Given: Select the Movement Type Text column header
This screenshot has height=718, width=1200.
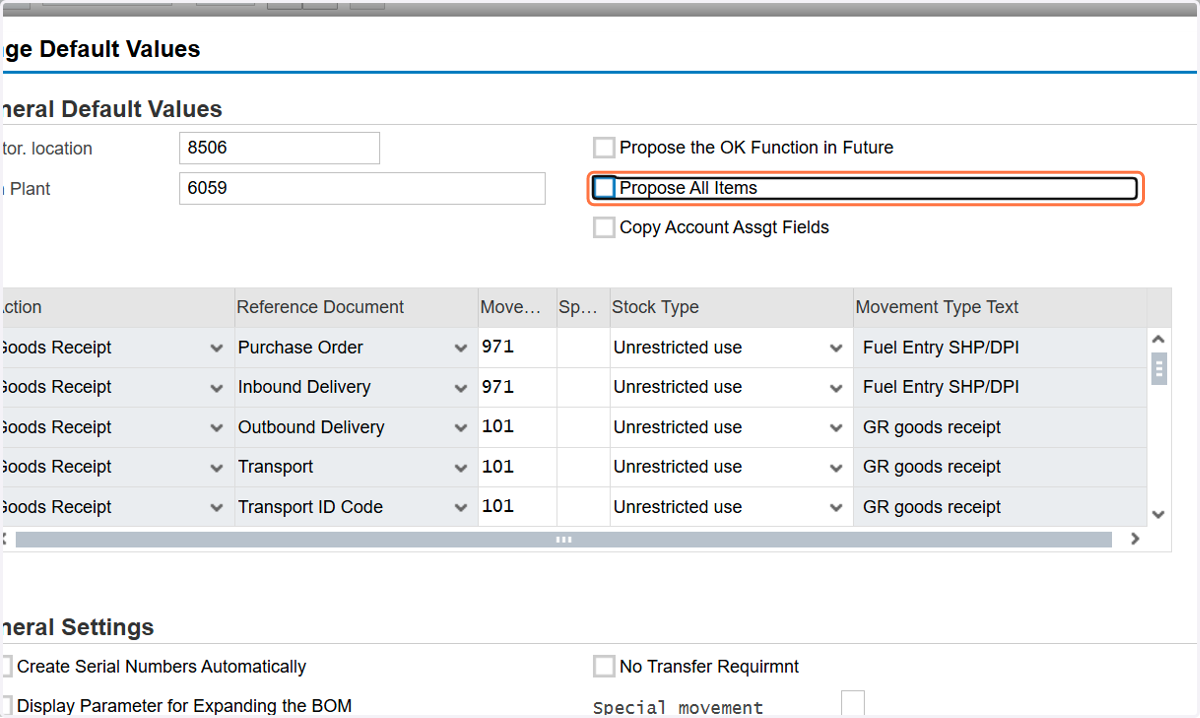Looking at the screenshot, I should pyautogui.click(x=1000, y=307).
